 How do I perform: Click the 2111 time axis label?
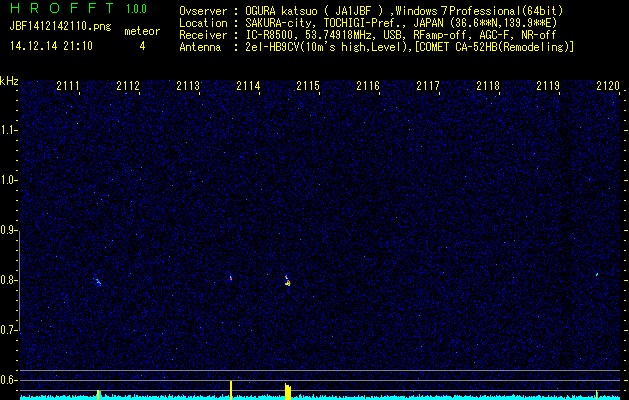[68, 86]
